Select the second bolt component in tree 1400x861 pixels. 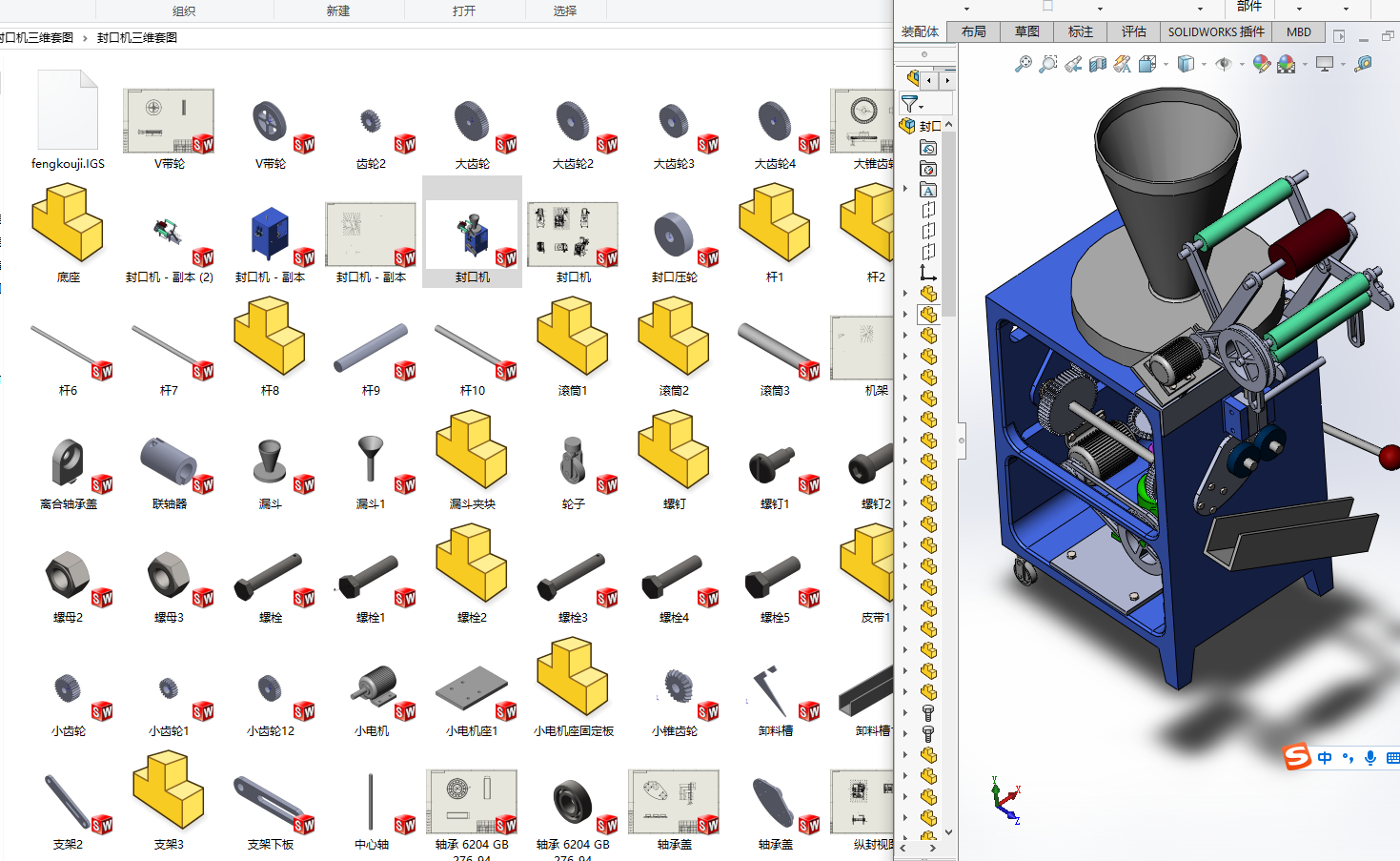click(928, 734)
